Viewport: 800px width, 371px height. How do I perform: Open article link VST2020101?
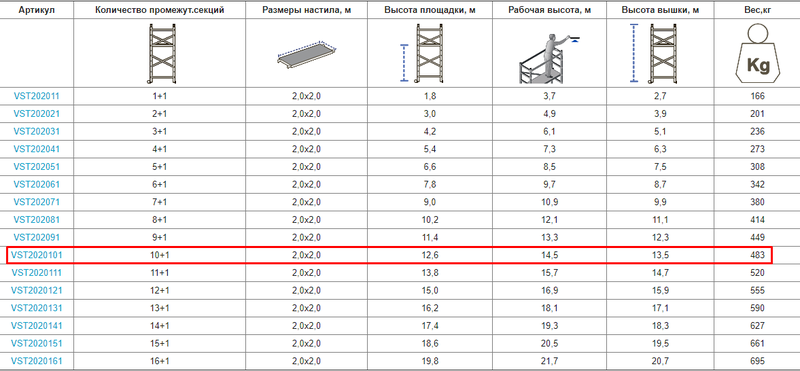pos(37,255)
